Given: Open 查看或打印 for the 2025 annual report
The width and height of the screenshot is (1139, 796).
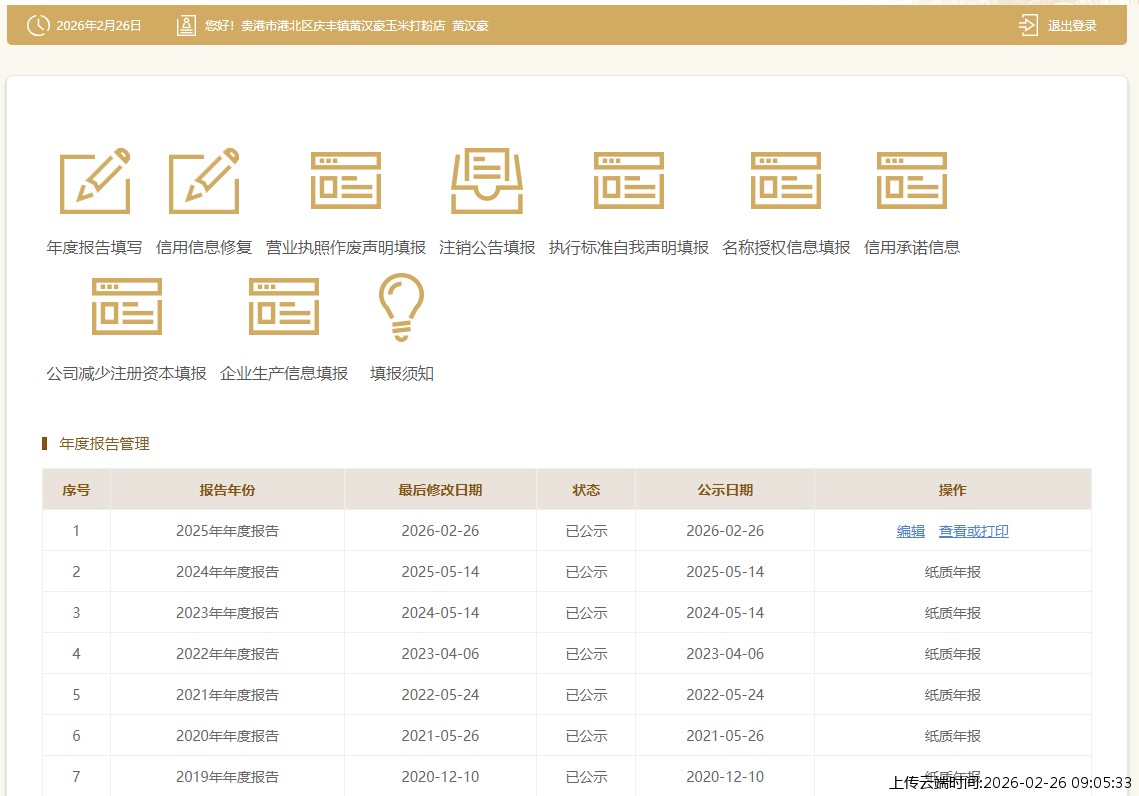Looking at the screenshot, I should (x=973, y=531).
